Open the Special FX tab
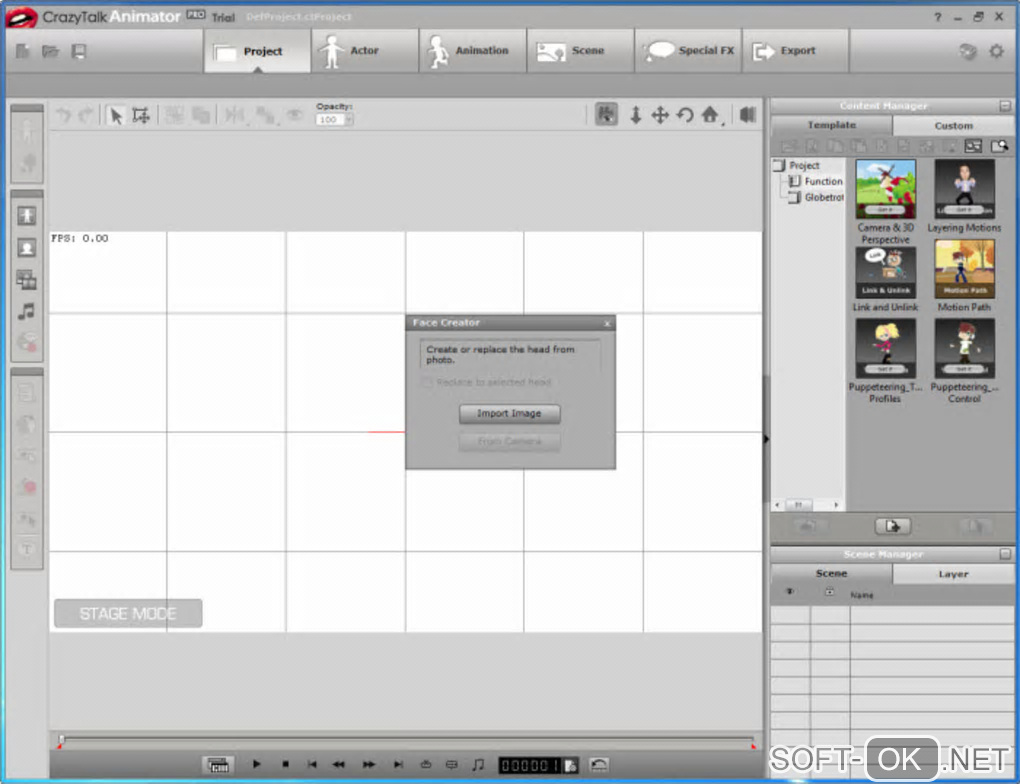The image size is (1020, 784). (x=688, y=51)
